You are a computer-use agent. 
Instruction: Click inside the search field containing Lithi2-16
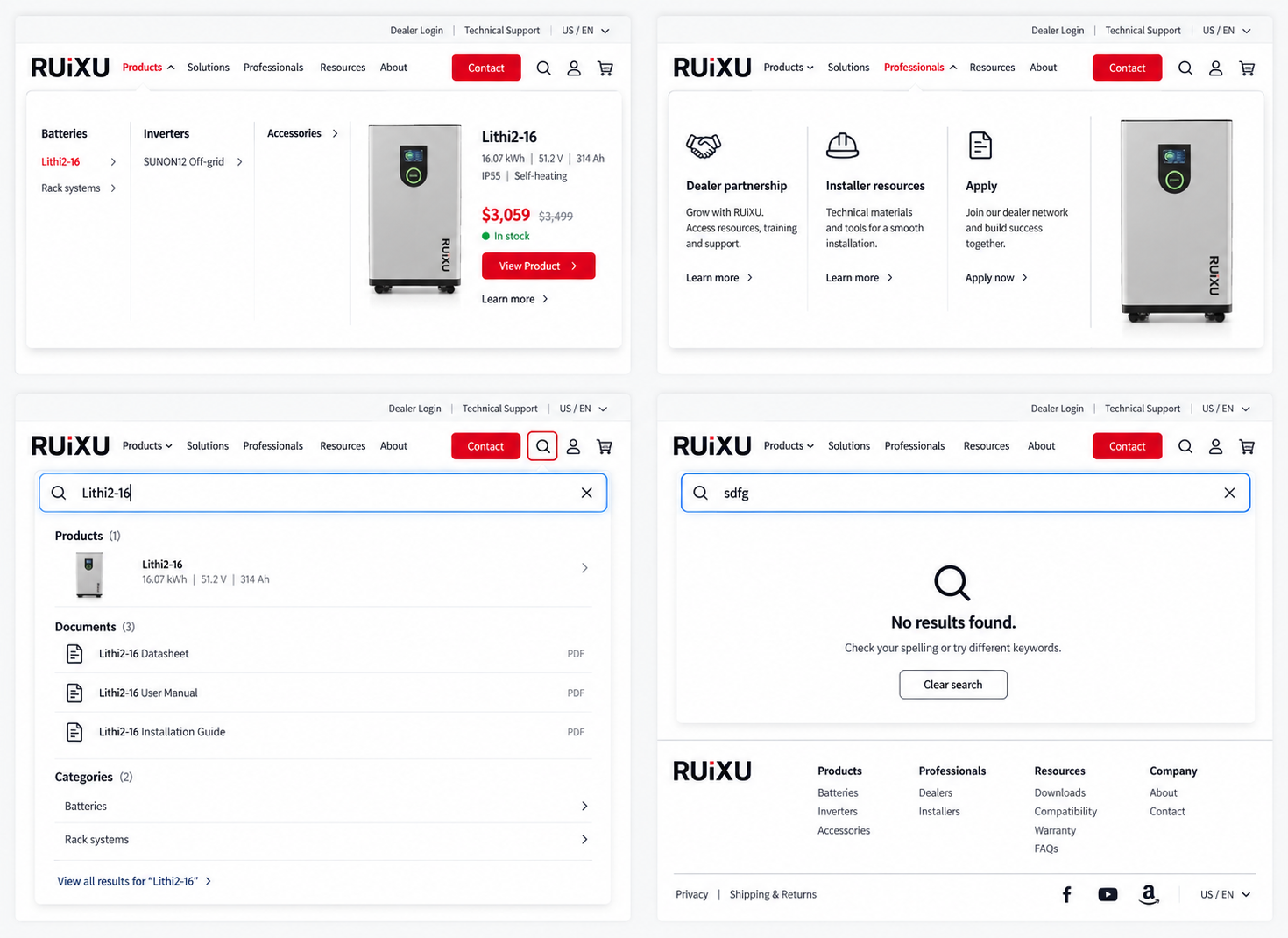click(x=323, y=493)
